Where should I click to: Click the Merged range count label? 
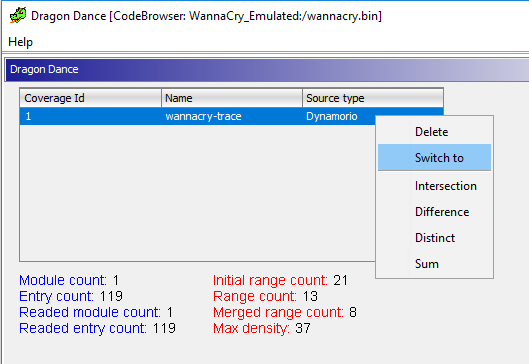tap(278, 312)
